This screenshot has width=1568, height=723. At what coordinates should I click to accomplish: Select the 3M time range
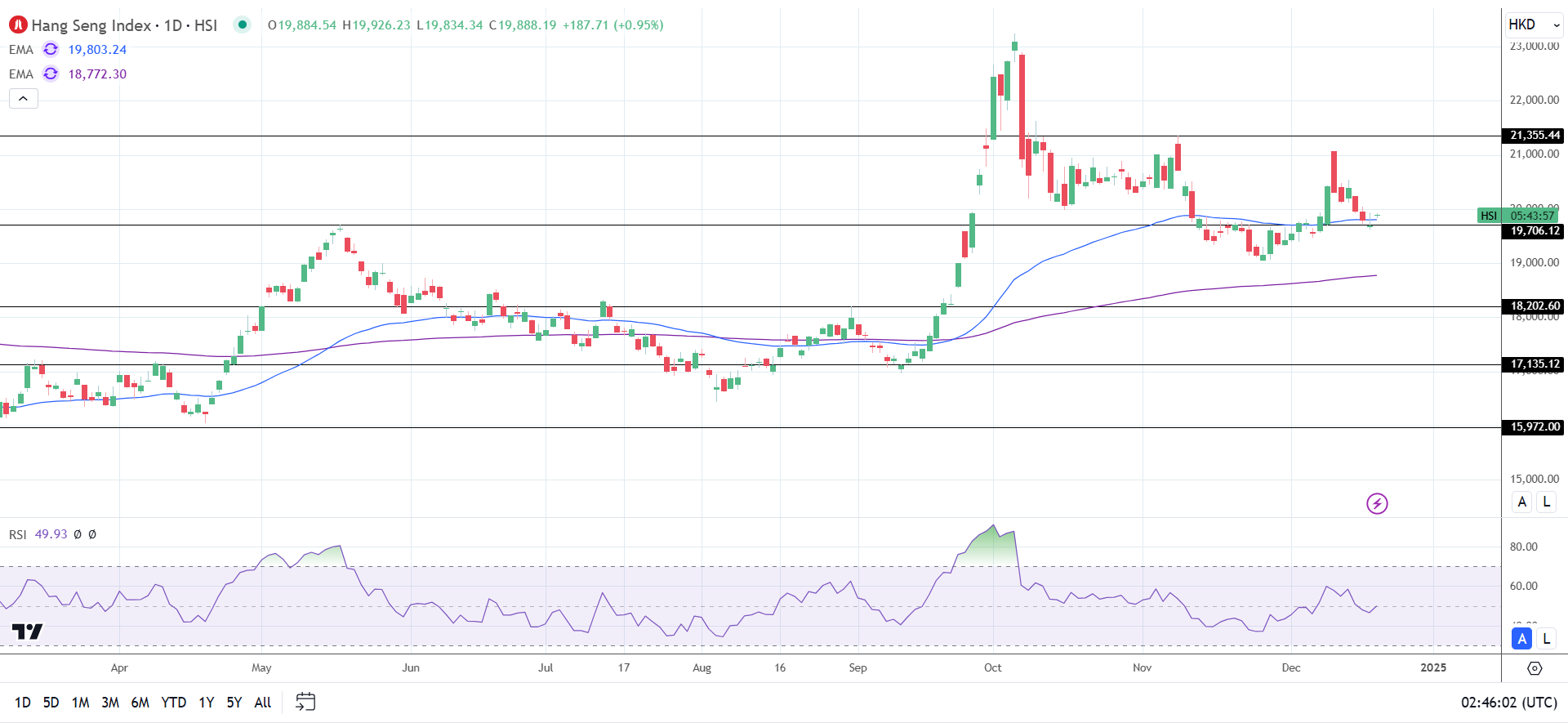pos(110,703)
